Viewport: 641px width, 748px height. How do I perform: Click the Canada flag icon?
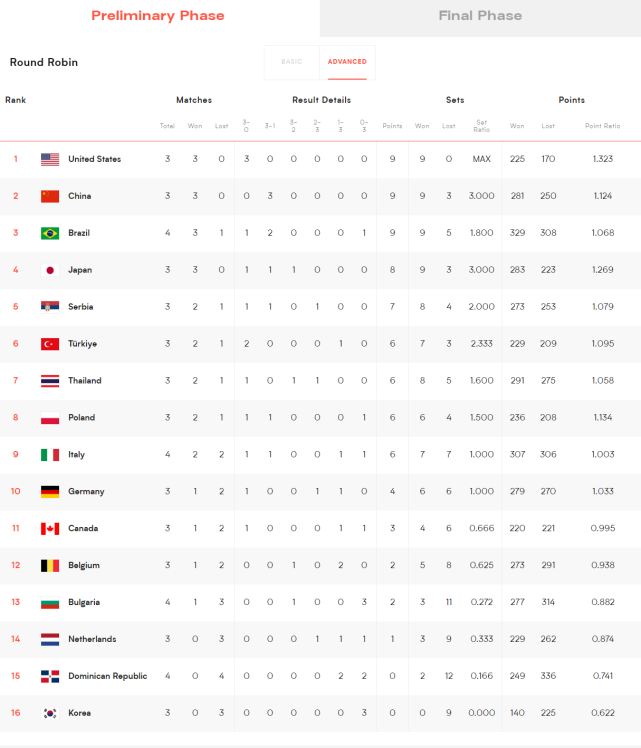point(50,528)
